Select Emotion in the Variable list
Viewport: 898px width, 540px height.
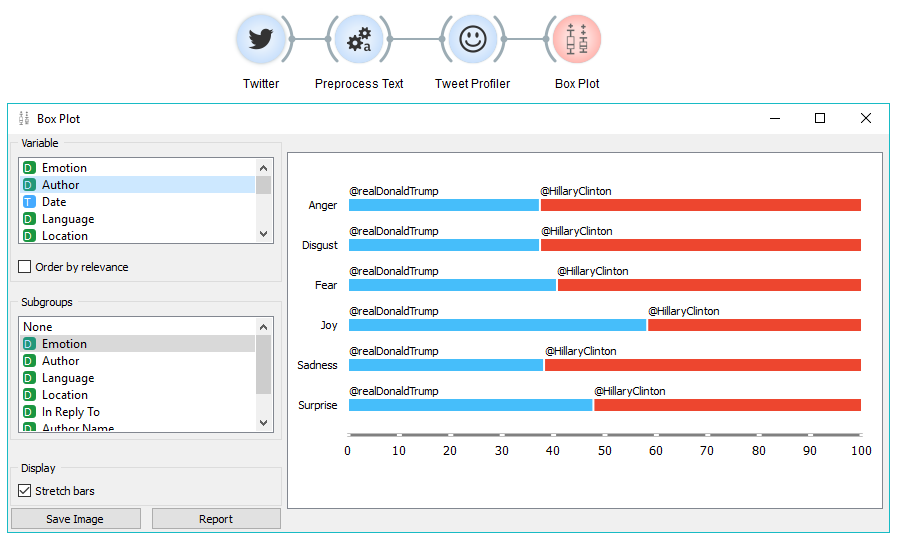(64, 168)
